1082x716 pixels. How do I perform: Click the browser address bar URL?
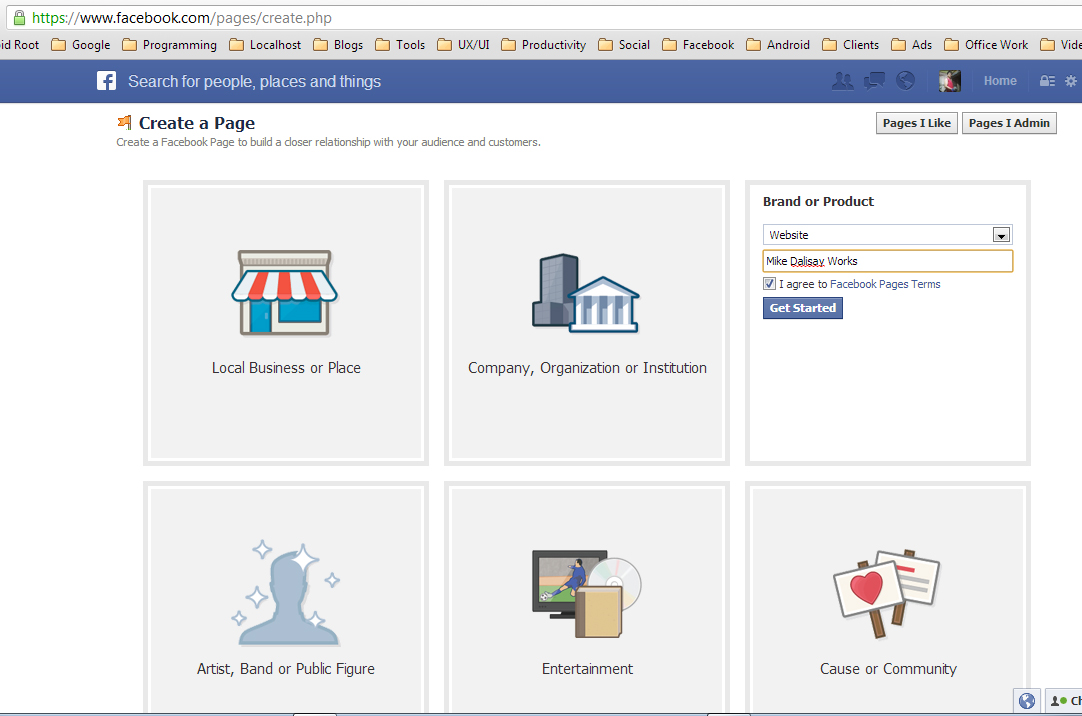182,18
